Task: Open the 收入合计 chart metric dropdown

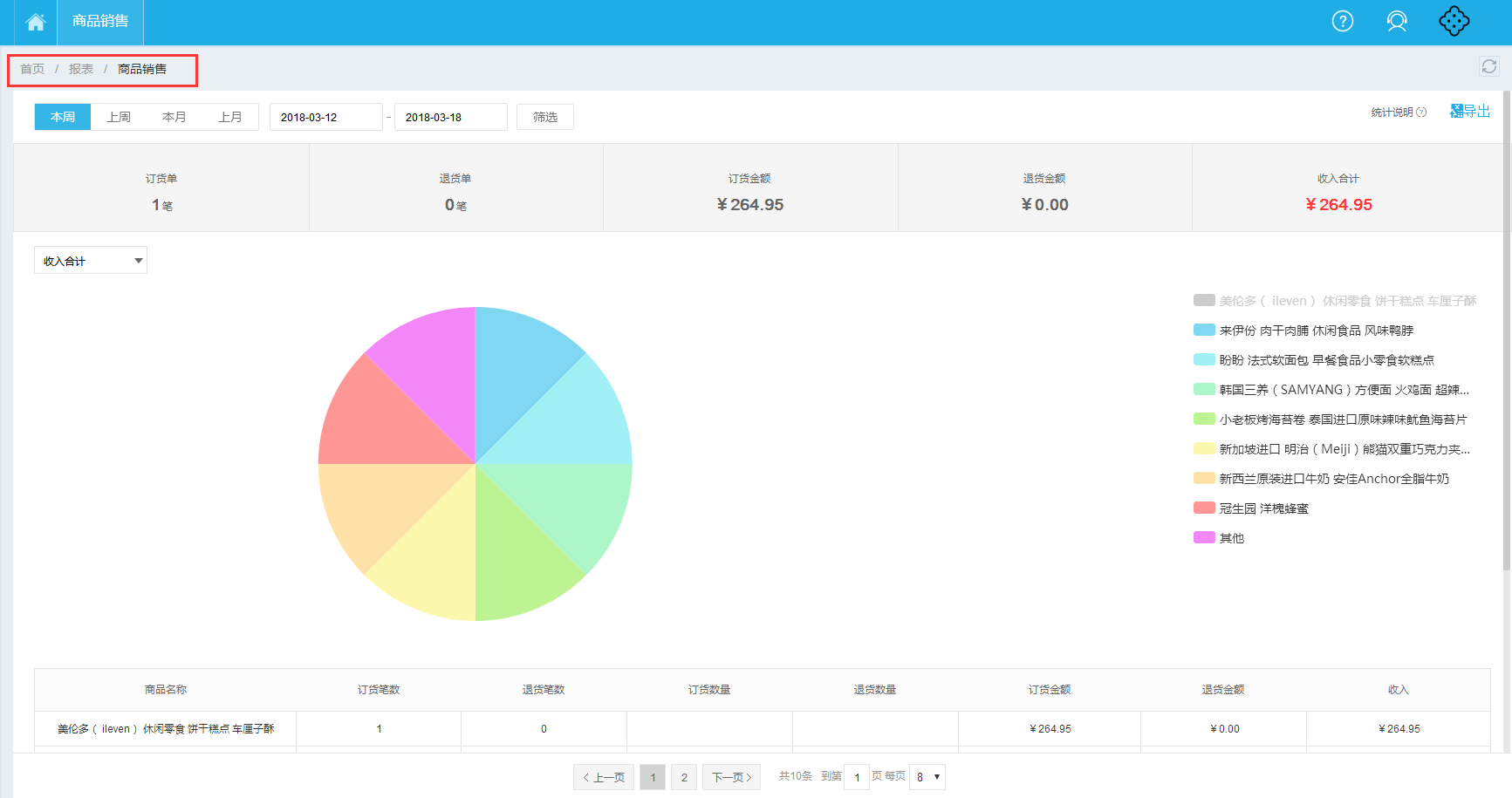Action: [91, 260]
